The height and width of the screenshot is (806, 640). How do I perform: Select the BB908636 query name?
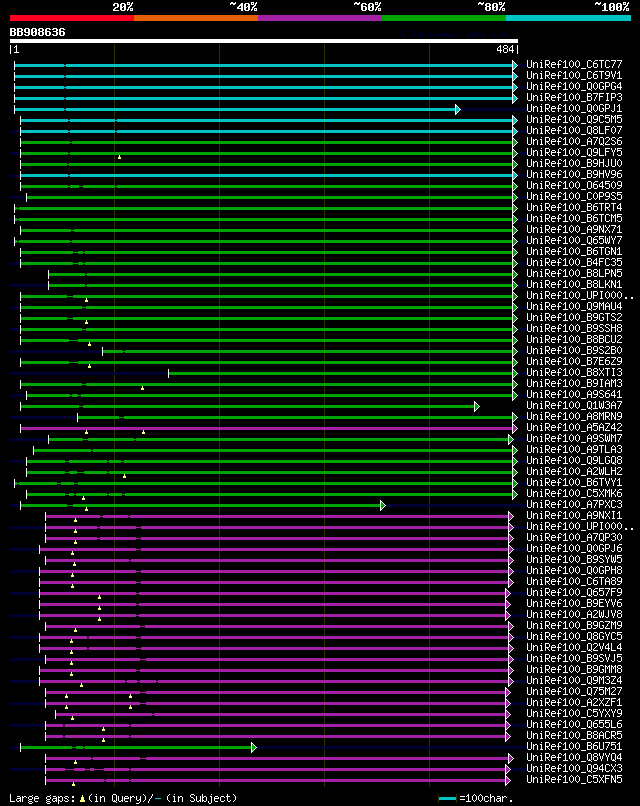(38, 32)
